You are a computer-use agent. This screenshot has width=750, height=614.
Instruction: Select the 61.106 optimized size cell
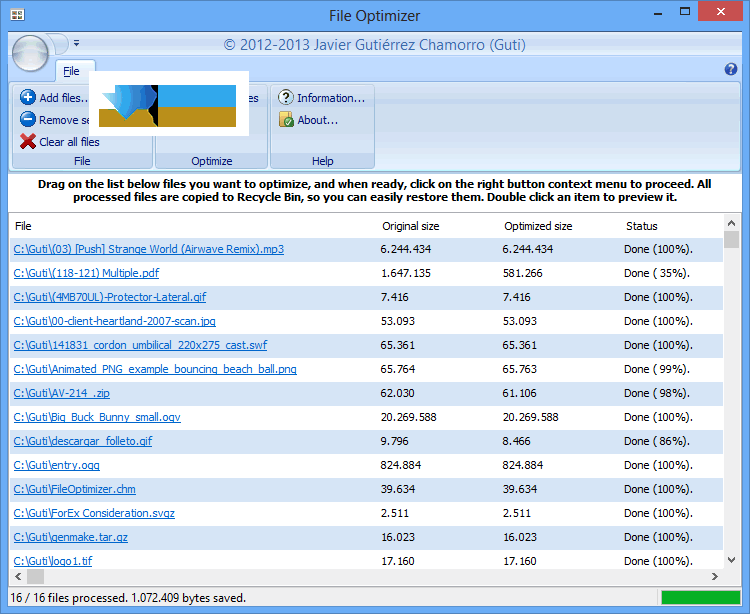click(x=519, y=394)
